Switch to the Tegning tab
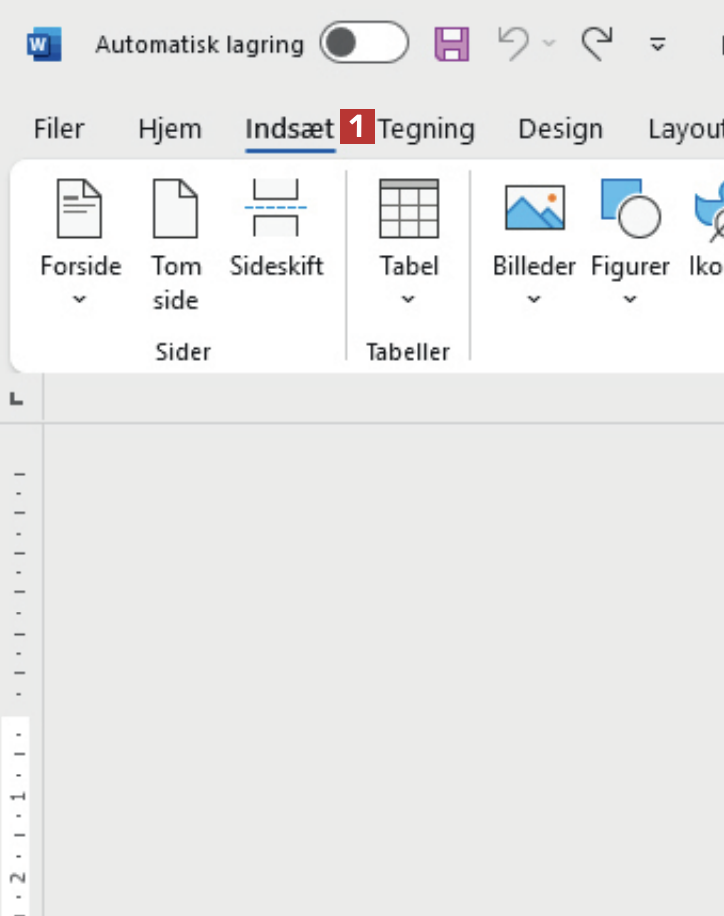 pos(426,129)
